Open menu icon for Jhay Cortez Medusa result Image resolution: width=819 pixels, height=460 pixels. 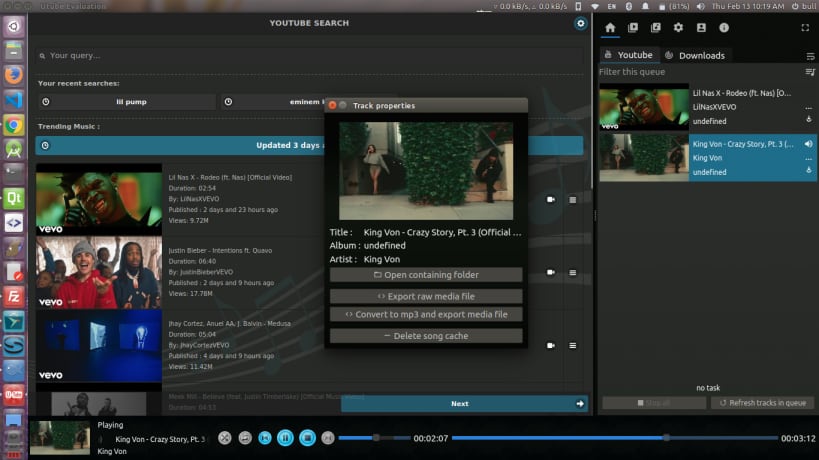coord(572,346)
